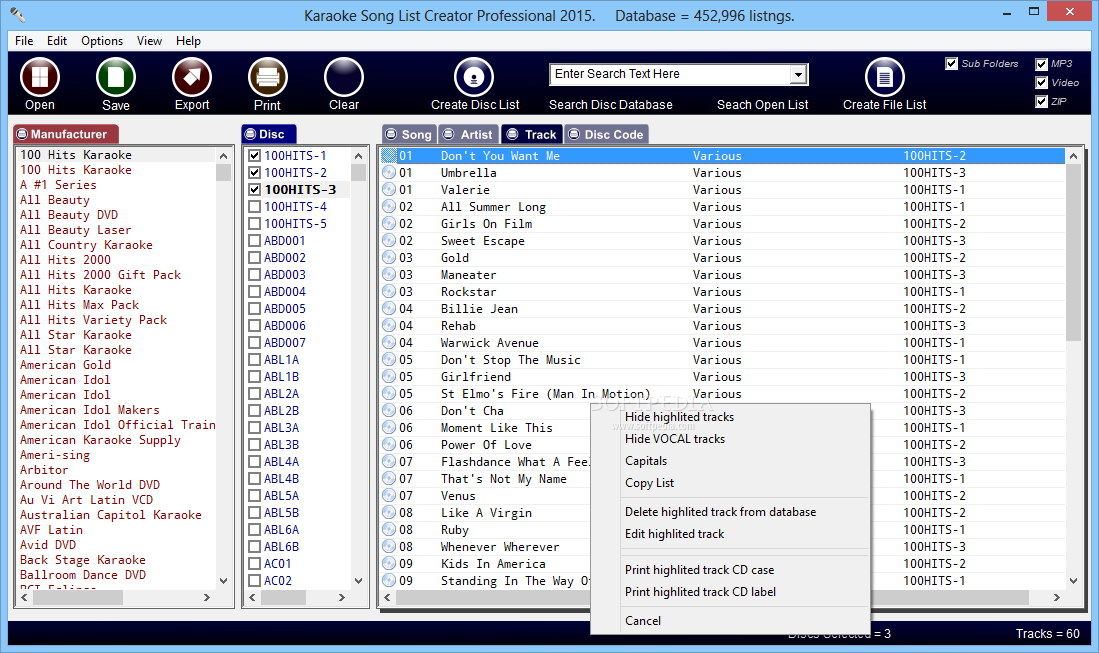Toggle the Video checkbox
This screenshot has width=1099, height=653.
[x=1042, y=83]
